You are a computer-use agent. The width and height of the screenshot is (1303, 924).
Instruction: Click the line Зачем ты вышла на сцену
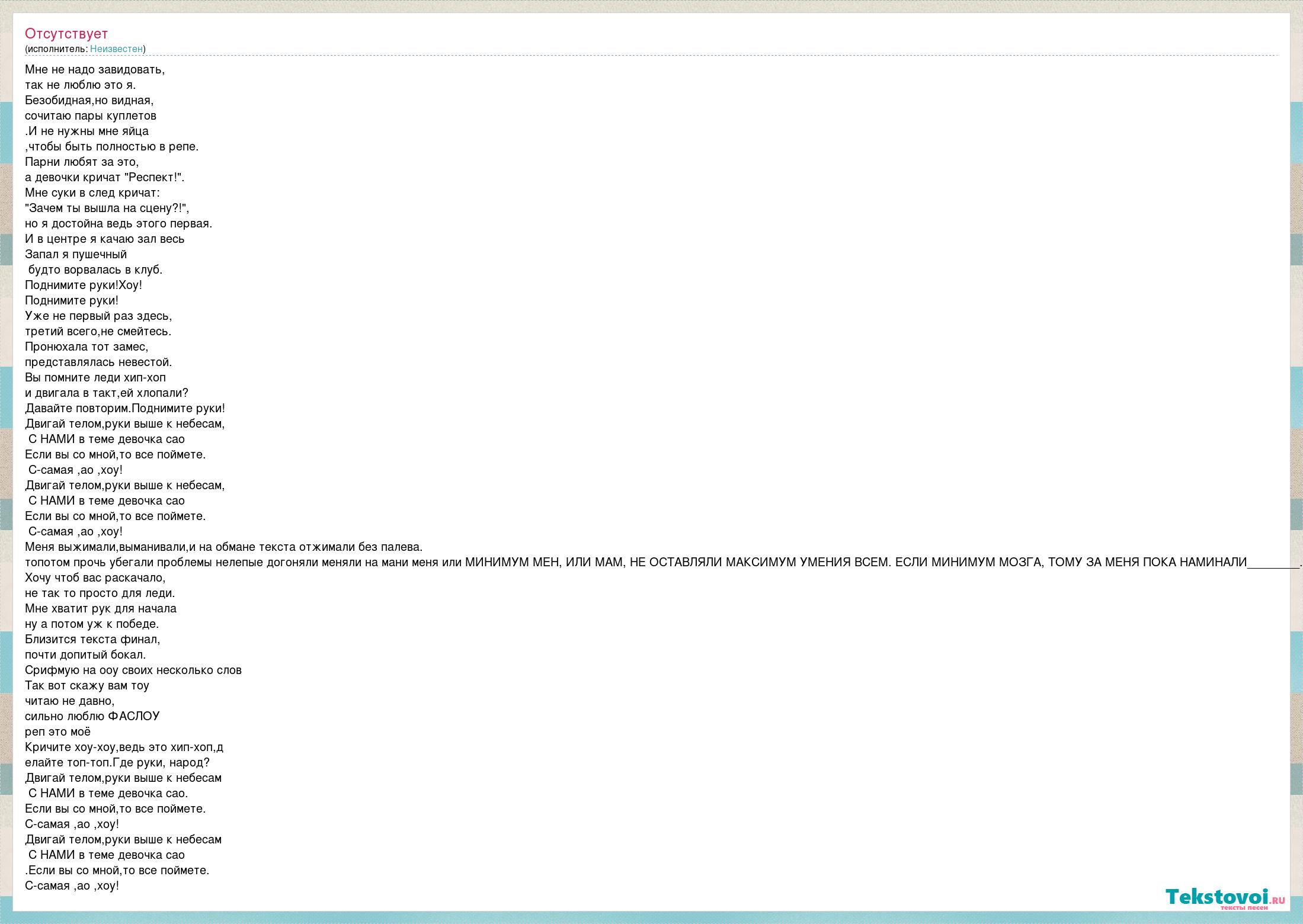point(107,208)
